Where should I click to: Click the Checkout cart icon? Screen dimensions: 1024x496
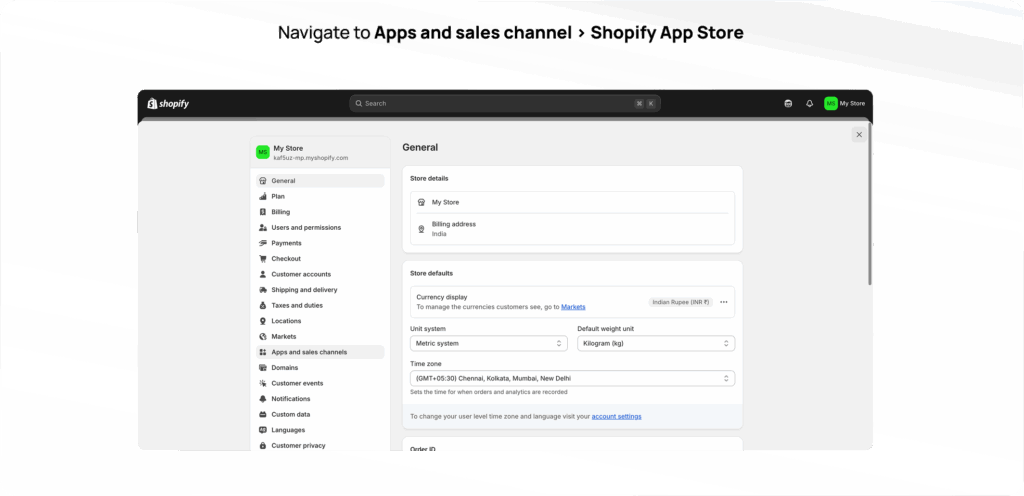tap(263, 258)
